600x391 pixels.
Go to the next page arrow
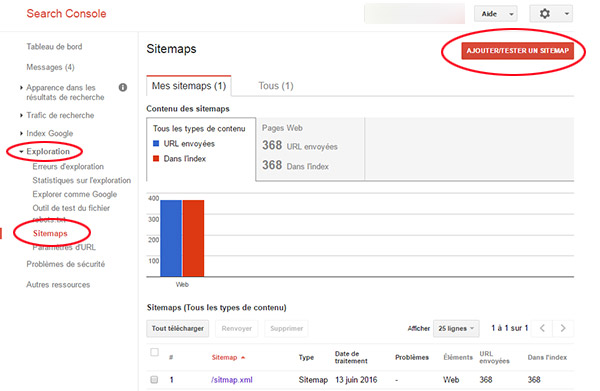pos(562,328)
